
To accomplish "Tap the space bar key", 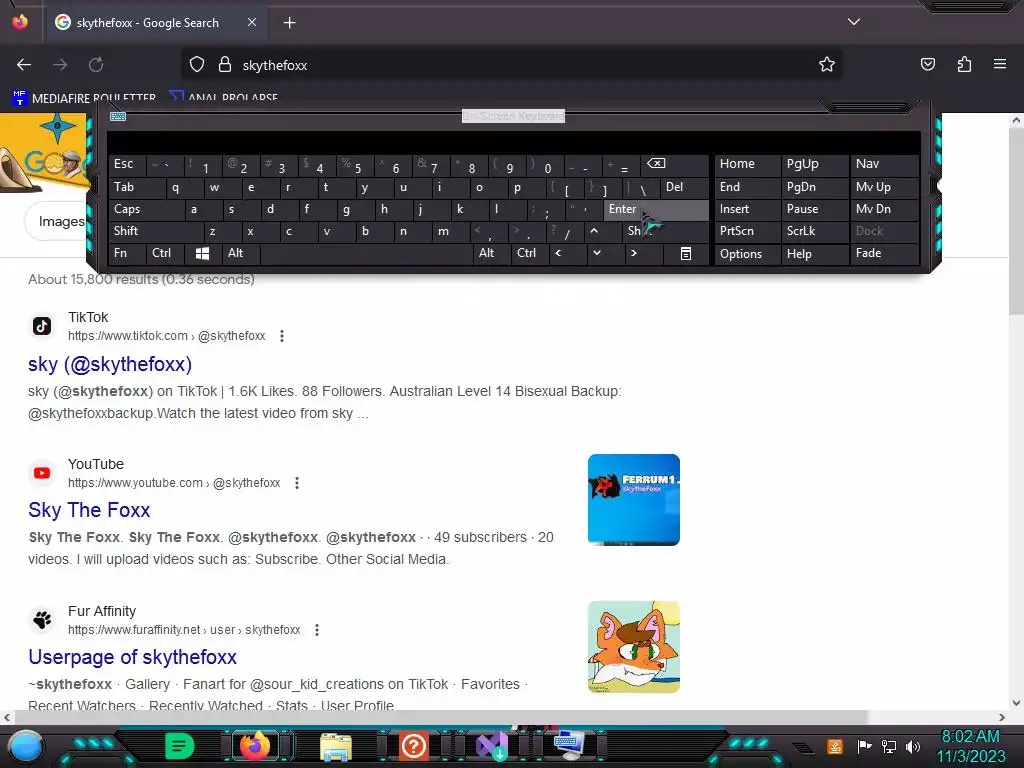I will click(x=366, y=253).
